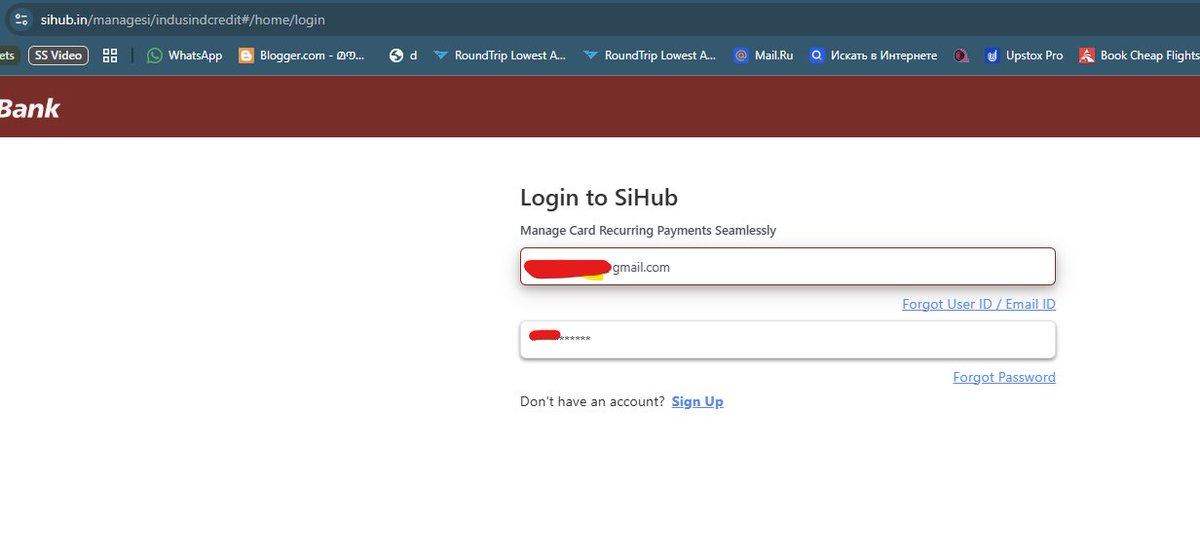The height and width of the screenshot is (560, 1200).
Task: Click the Forgot Password link
Action: [x=1004, y=377]
